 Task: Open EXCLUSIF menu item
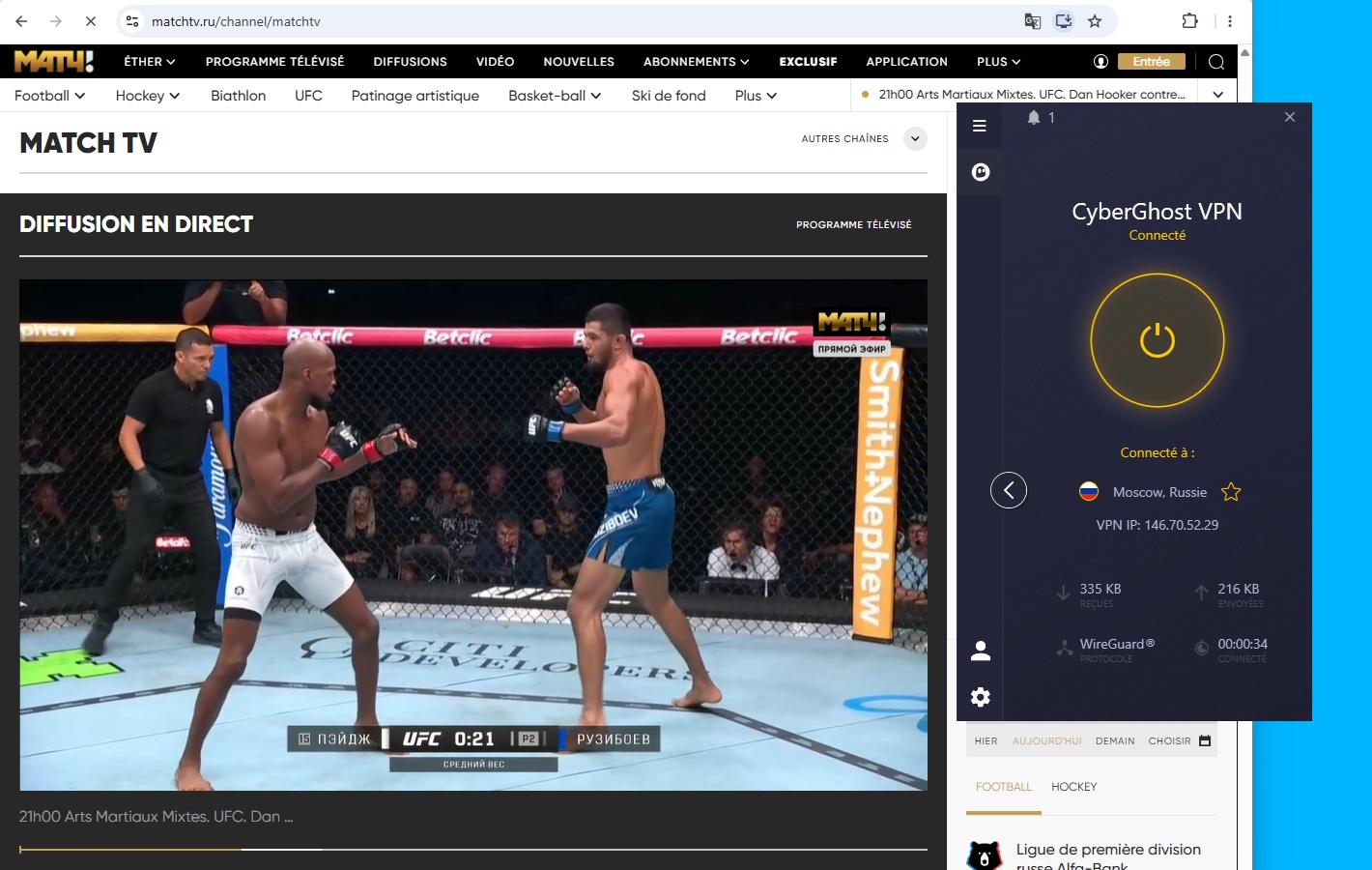(x=808, y=61)
